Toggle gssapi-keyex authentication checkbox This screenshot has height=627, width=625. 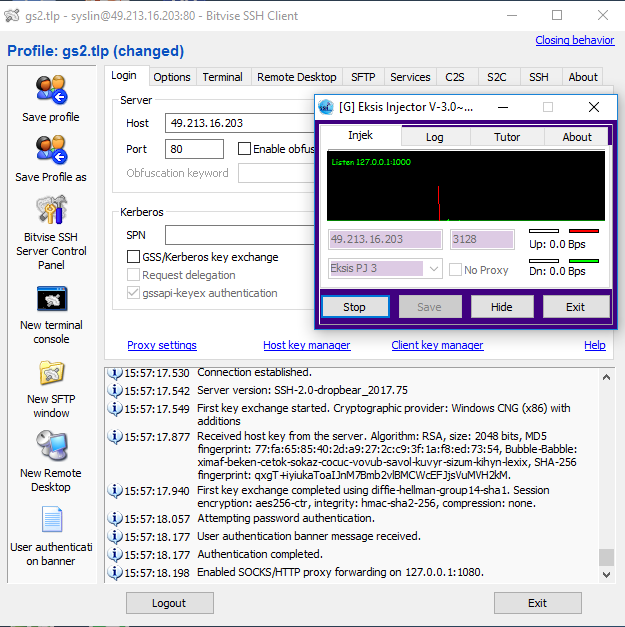pos(133,293)
